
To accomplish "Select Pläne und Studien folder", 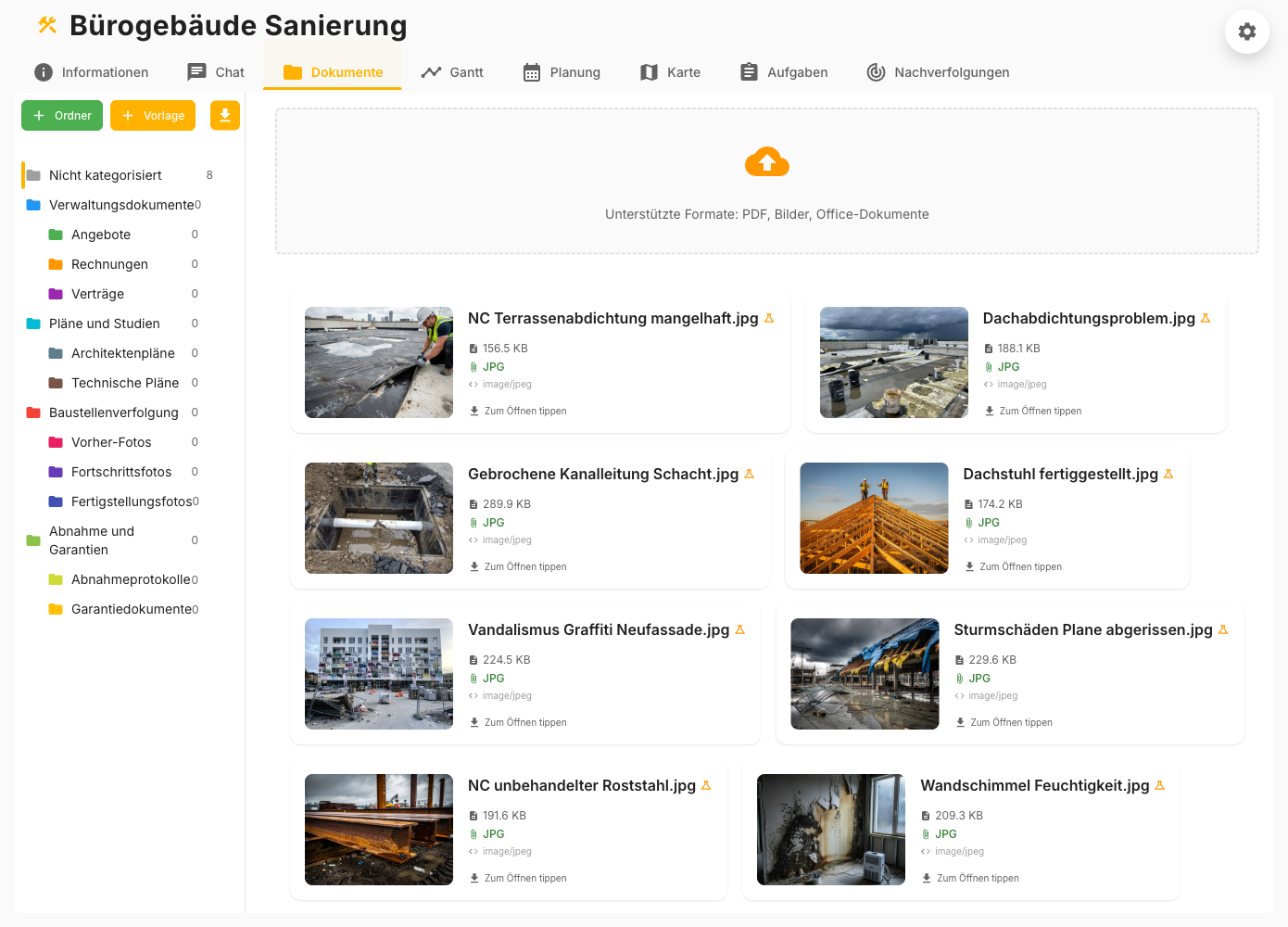I will [x=104, y=324].
